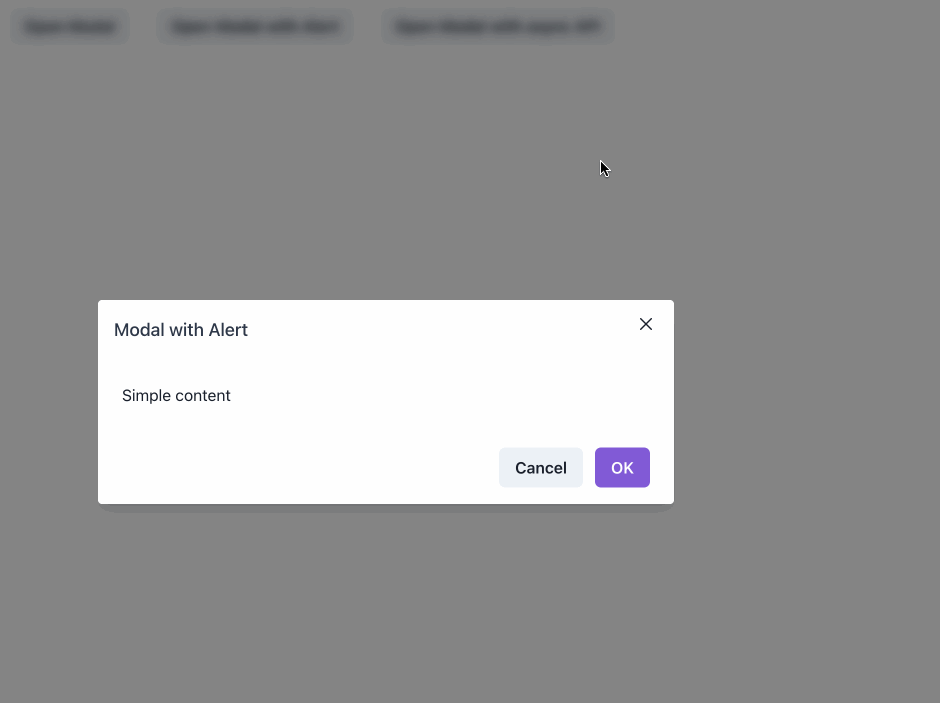Click the Simple content text

(x=176, y=395)
